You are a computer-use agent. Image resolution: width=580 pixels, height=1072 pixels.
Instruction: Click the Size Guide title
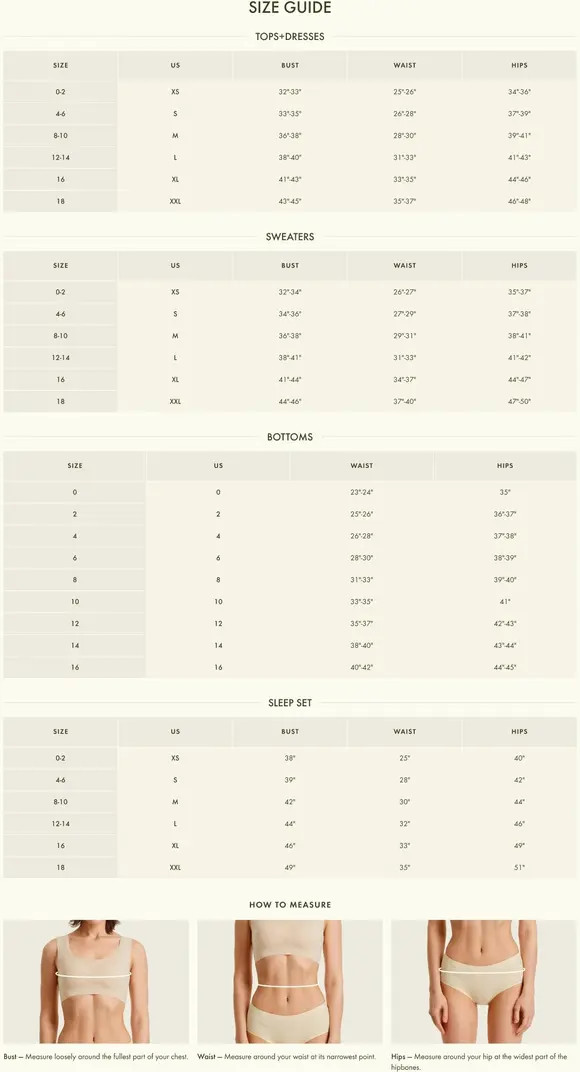point(290,8)
